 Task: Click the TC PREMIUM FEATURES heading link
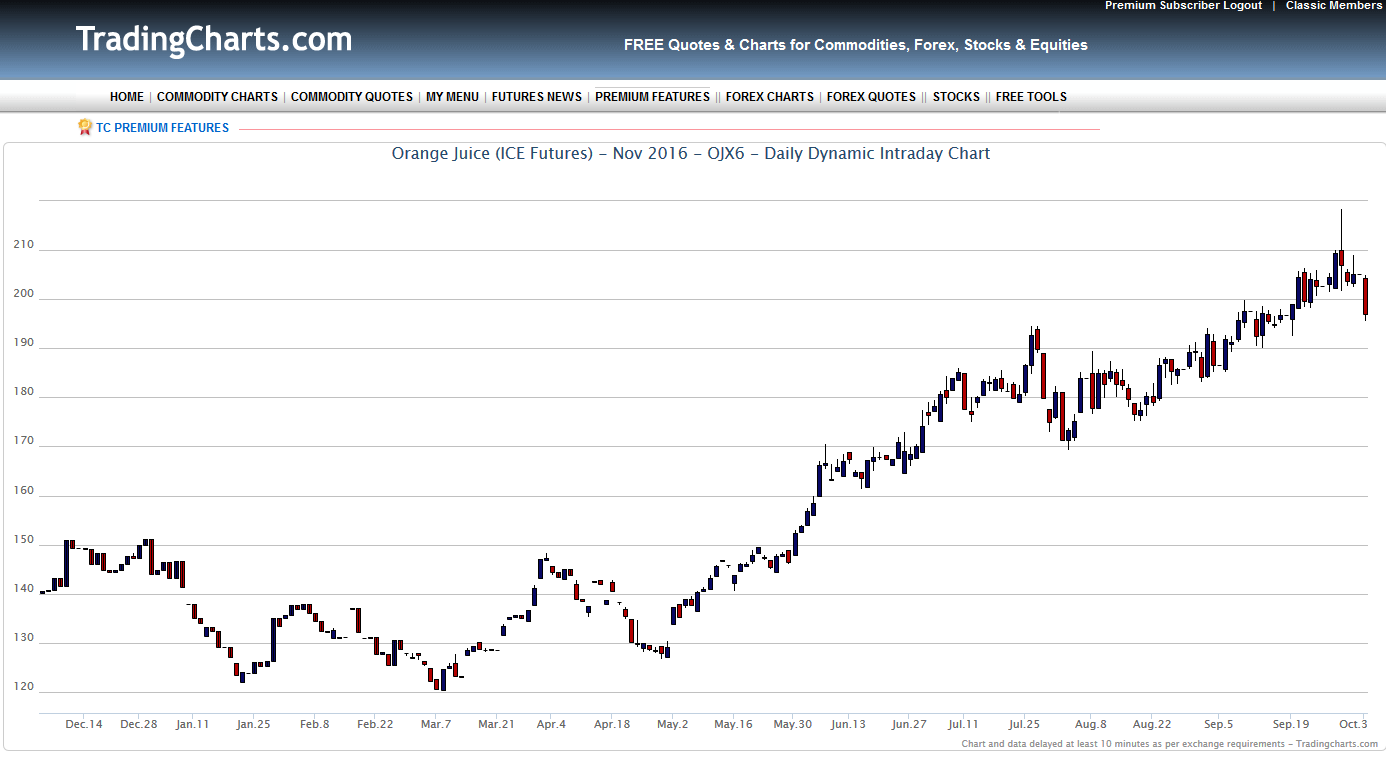[162, 128]
